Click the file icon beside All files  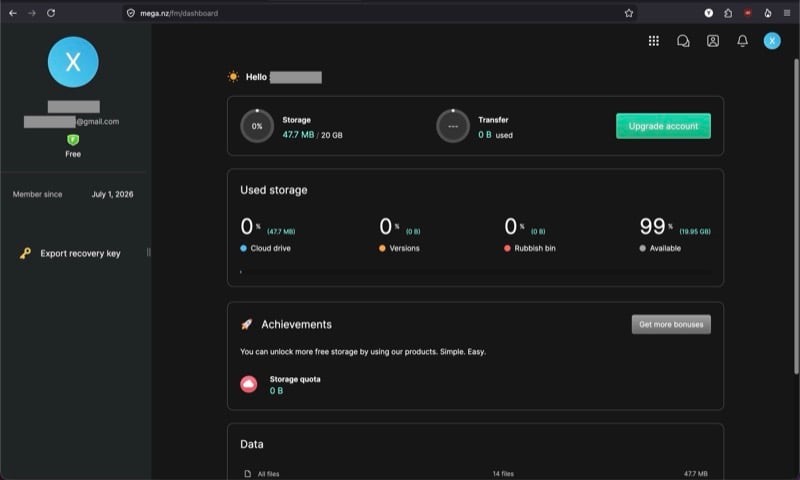coord(247,474)
